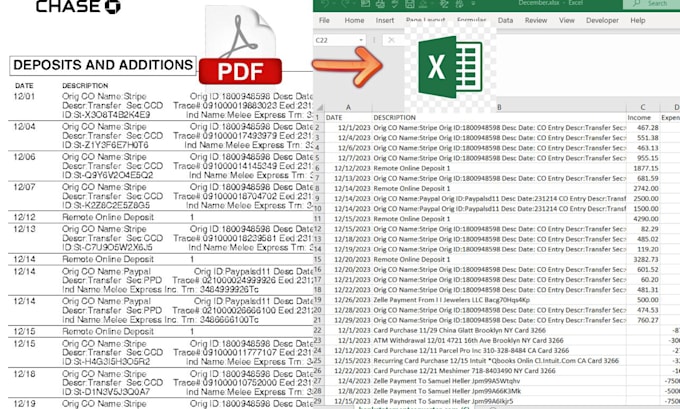Click the date cell '12/28/2023'

pos(348,310)
